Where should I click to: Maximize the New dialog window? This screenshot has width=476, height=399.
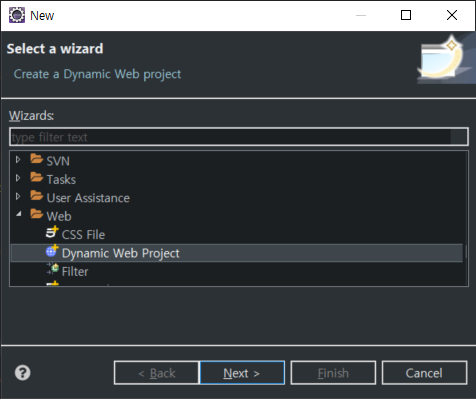[406, 15]
